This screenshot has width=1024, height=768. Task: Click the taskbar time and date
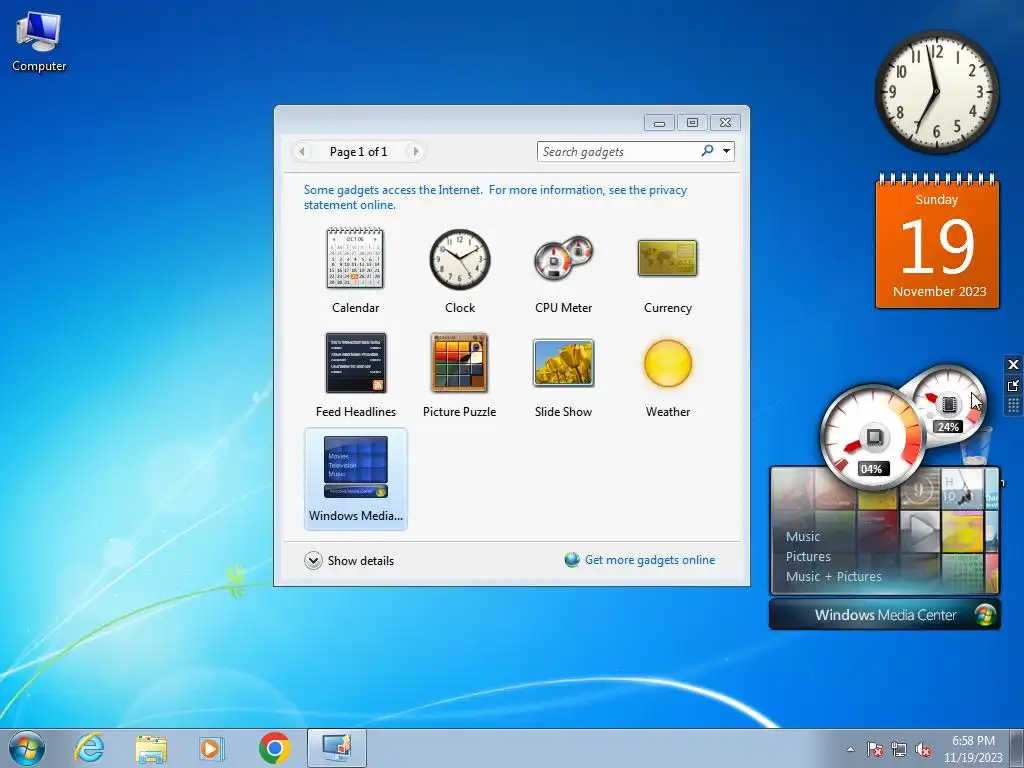pyautogui.click(x=973, y=749)
